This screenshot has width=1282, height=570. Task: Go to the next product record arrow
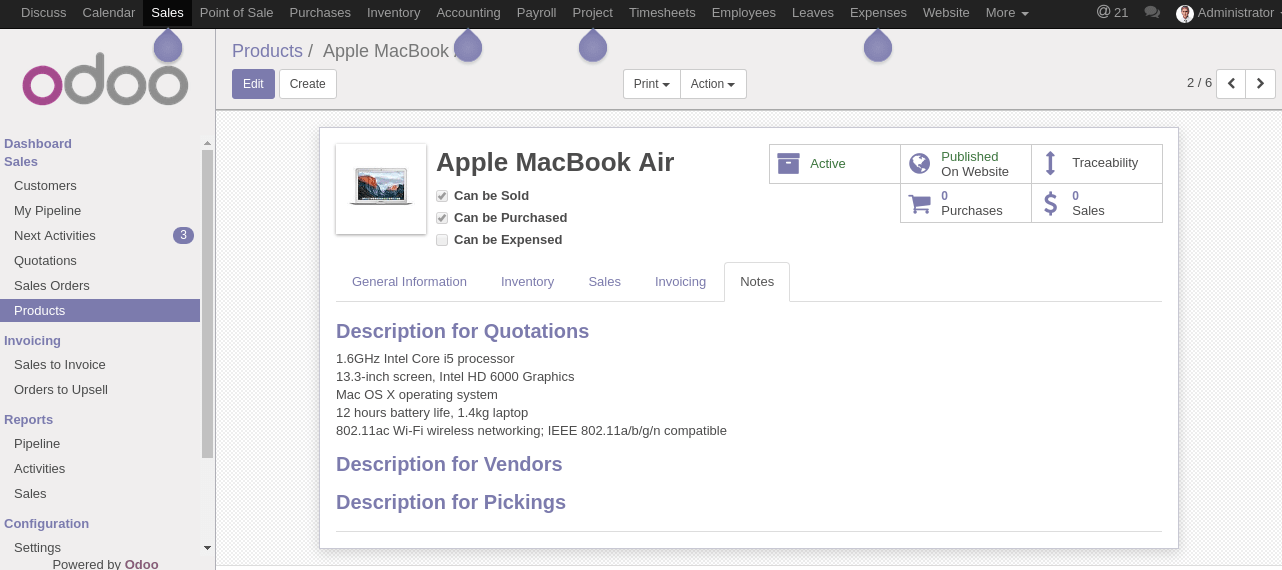tap(1261, 83)
